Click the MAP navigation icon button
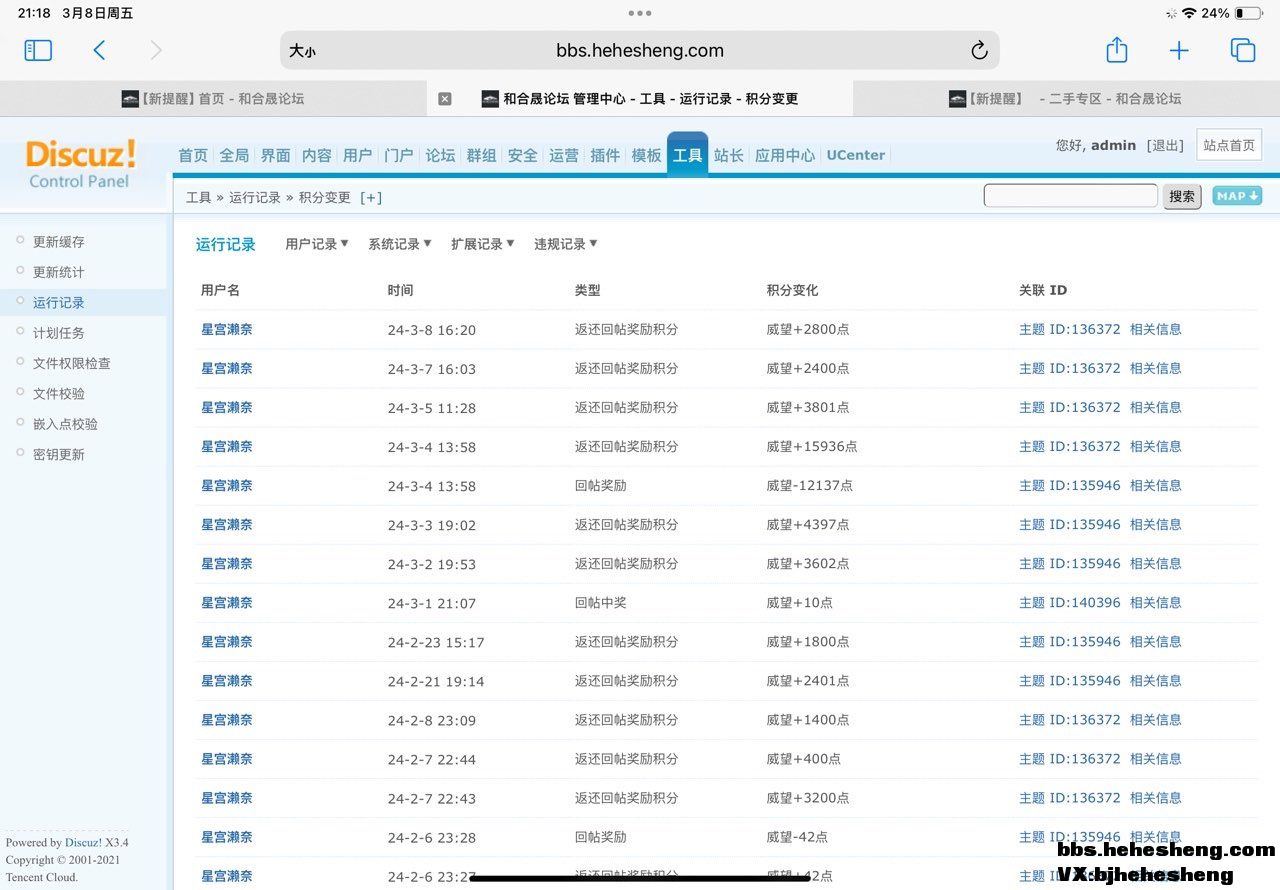The width and height of the screenshot is (1280, 890). tap(1237, 196)
